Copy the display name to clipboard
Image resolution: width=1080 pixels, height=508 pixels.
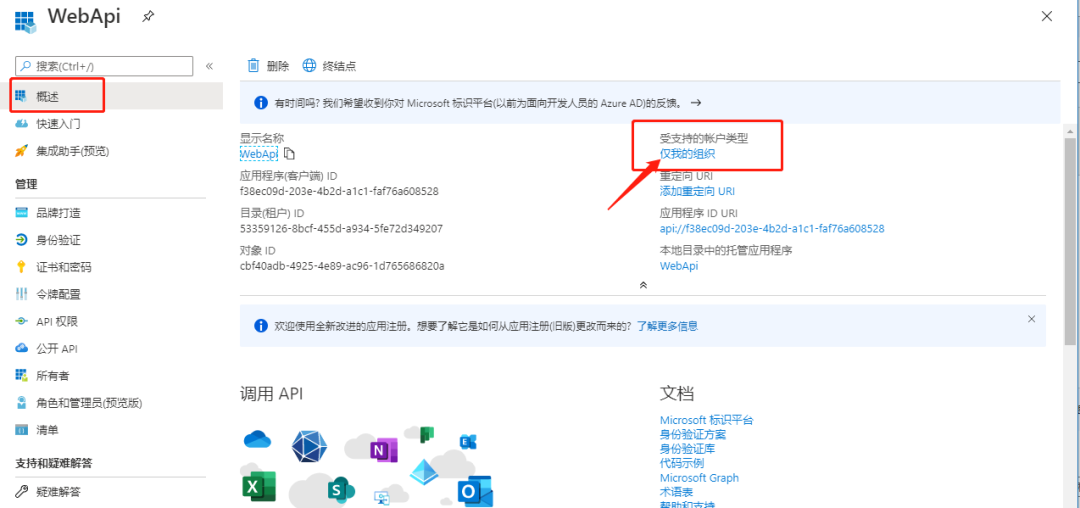[289, 154]
